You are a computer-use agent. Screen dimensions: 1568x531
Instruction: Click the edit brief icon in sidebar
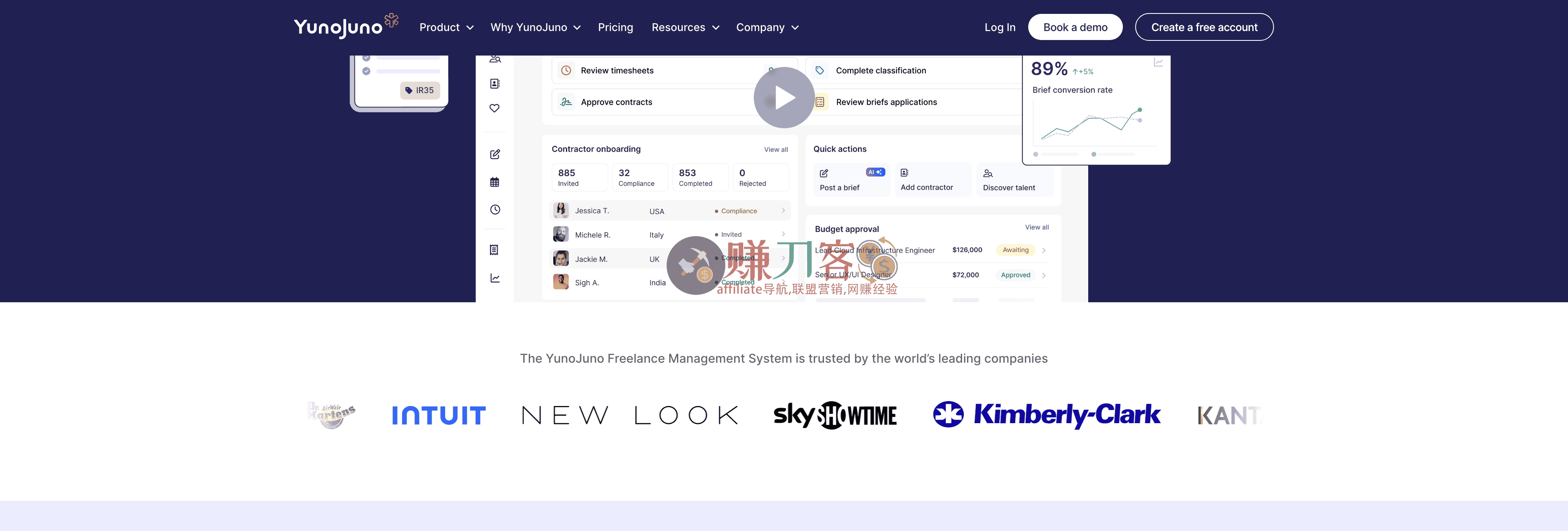[x=495, y=155]
